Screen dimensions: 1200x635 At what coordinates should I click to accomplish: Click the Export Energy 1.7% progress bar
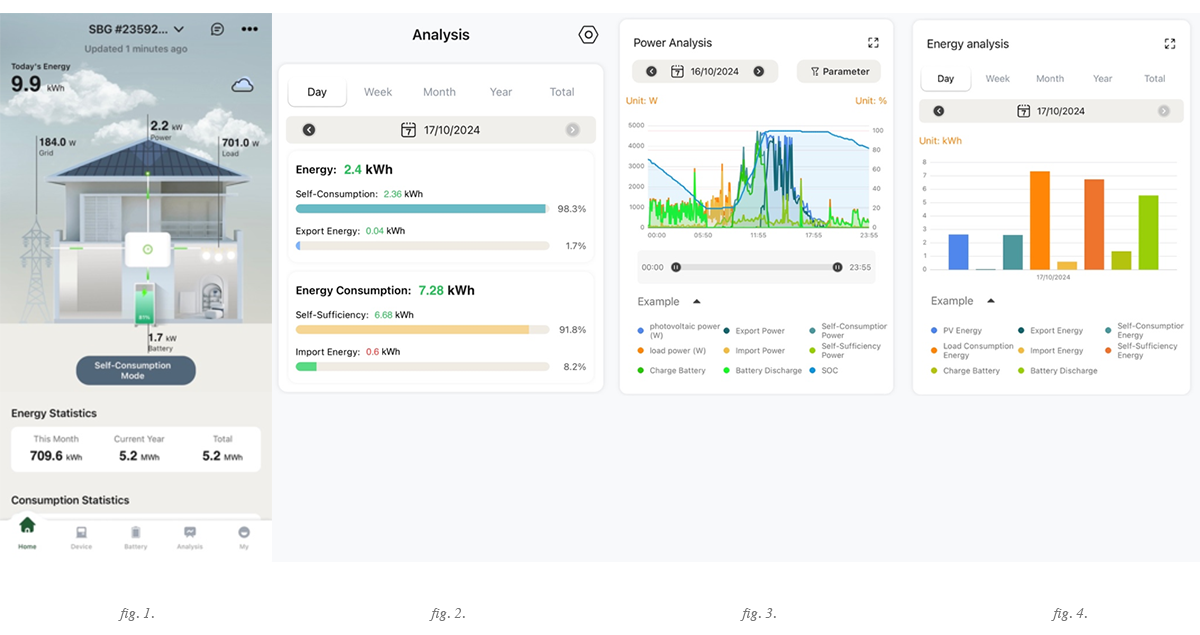423,245
